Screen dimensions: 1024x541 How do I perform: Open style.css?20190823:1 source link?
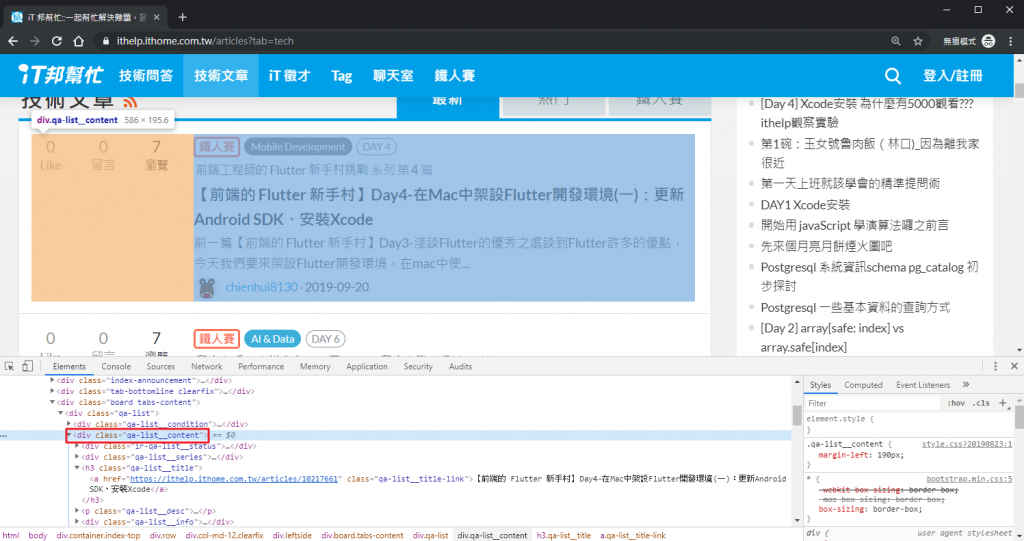click(x=967, y=444)
